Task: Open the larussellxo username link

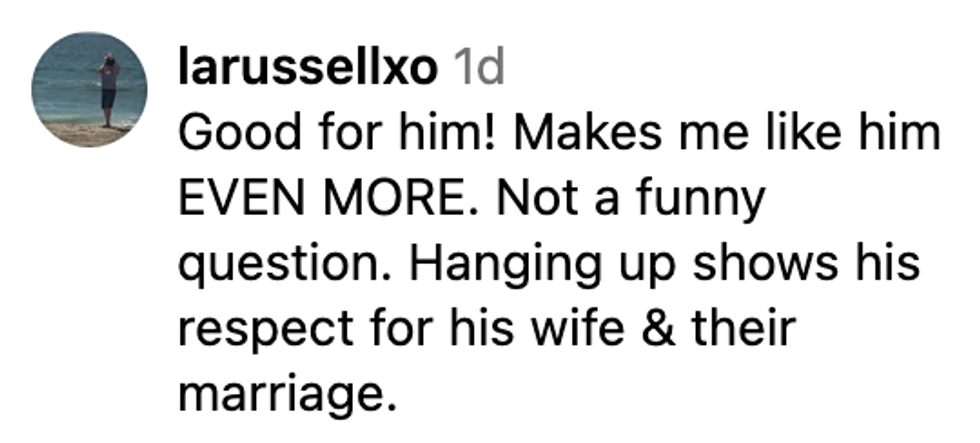Action: [309, 69]
